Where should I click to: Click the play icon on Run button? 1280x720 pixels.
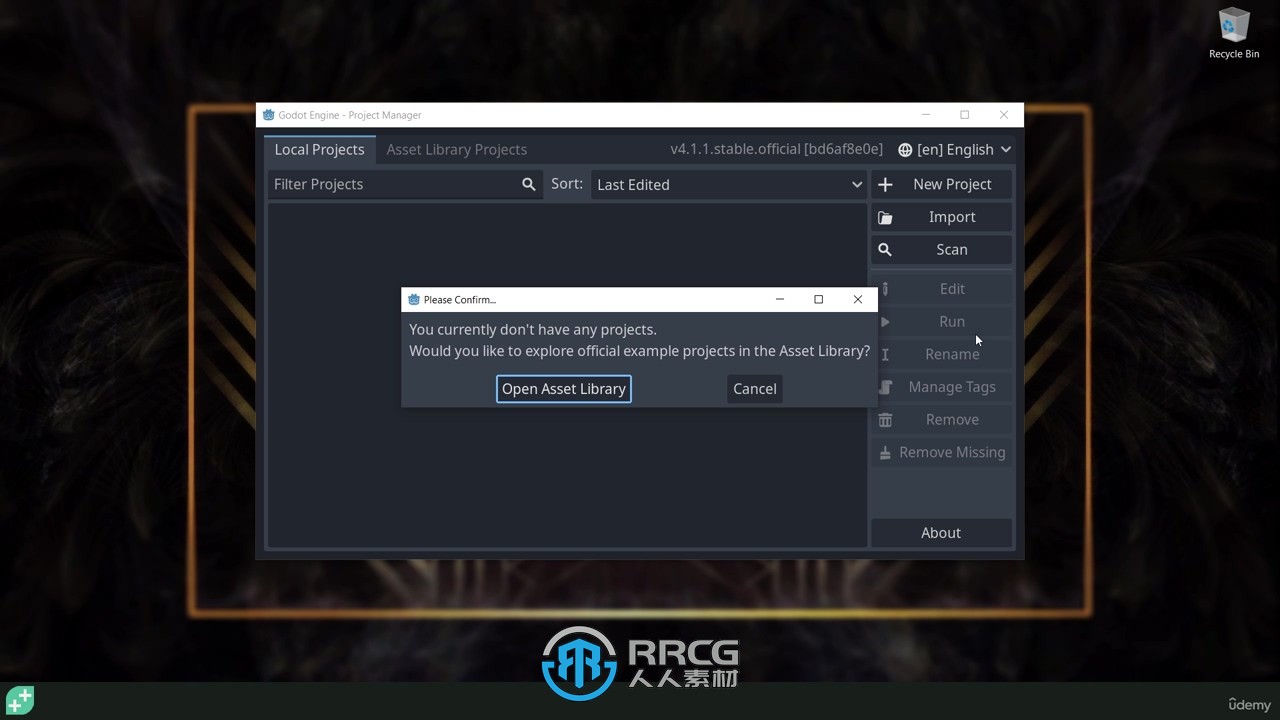pyautogui.click(x=885, y=322)
